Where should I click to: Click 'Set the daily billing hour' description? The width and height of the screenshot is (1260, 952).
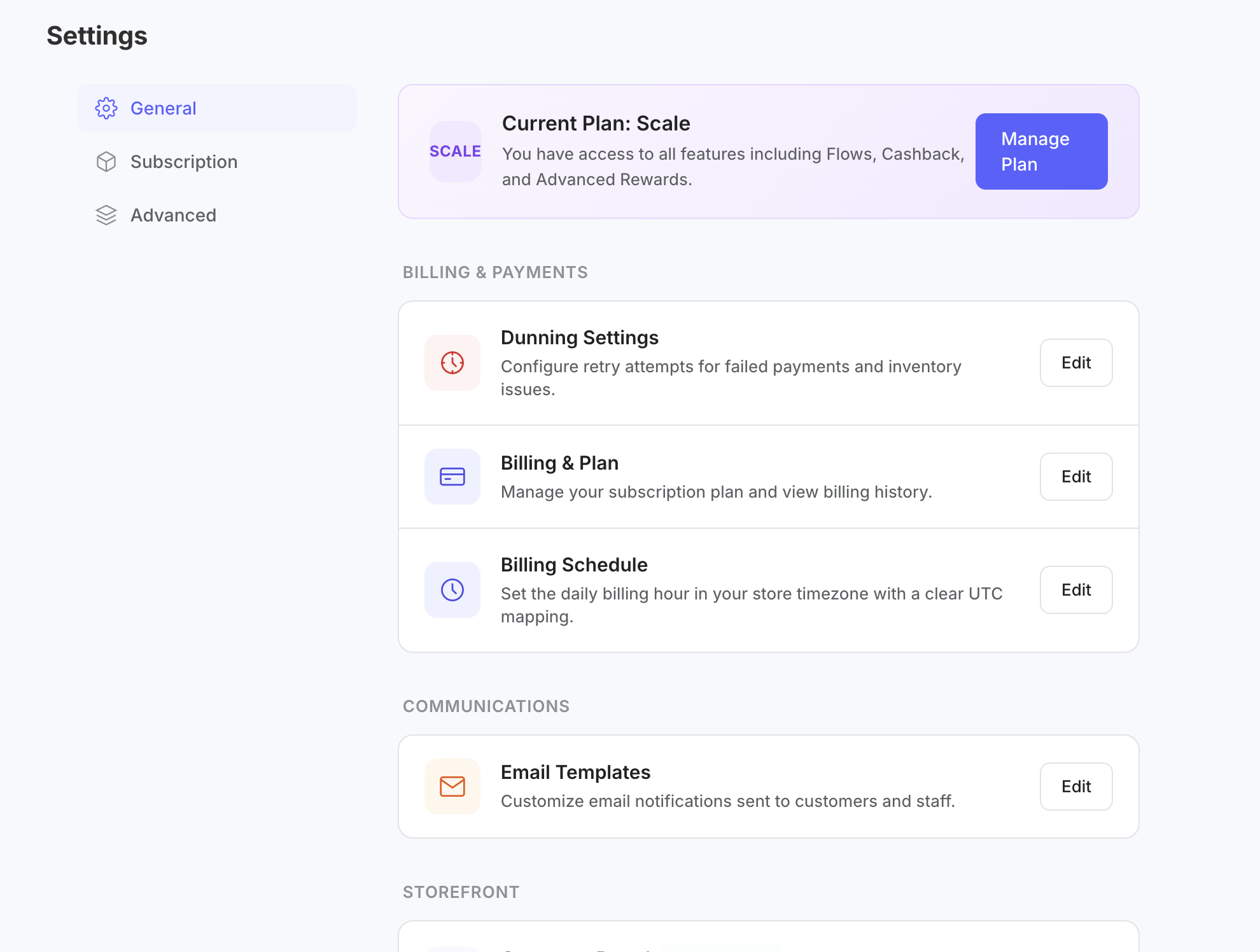(x=752, y=605)
